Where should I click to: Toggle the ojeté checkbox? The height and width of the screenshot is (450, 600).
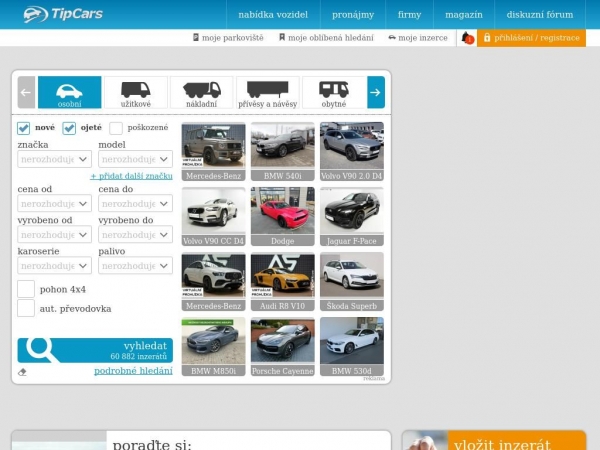click(x=69, y=128)
